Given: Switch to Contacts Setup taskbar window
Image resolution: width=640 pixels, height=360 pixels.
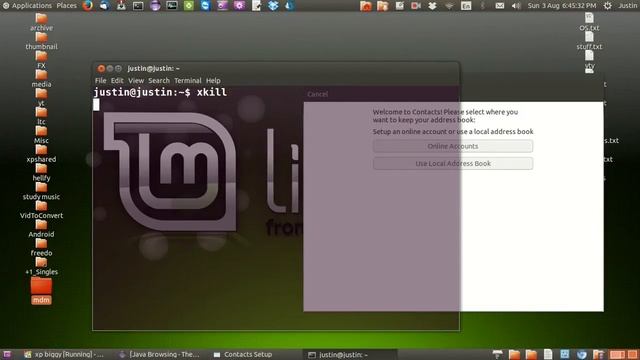Looking at the screenshot, I should 243,354.
